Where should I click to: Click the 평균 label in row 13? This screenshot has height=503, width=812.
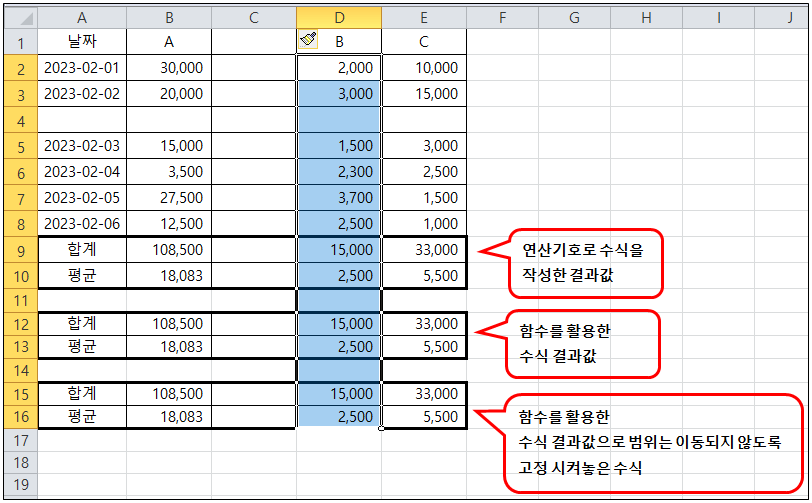click(x=82, y=347)
